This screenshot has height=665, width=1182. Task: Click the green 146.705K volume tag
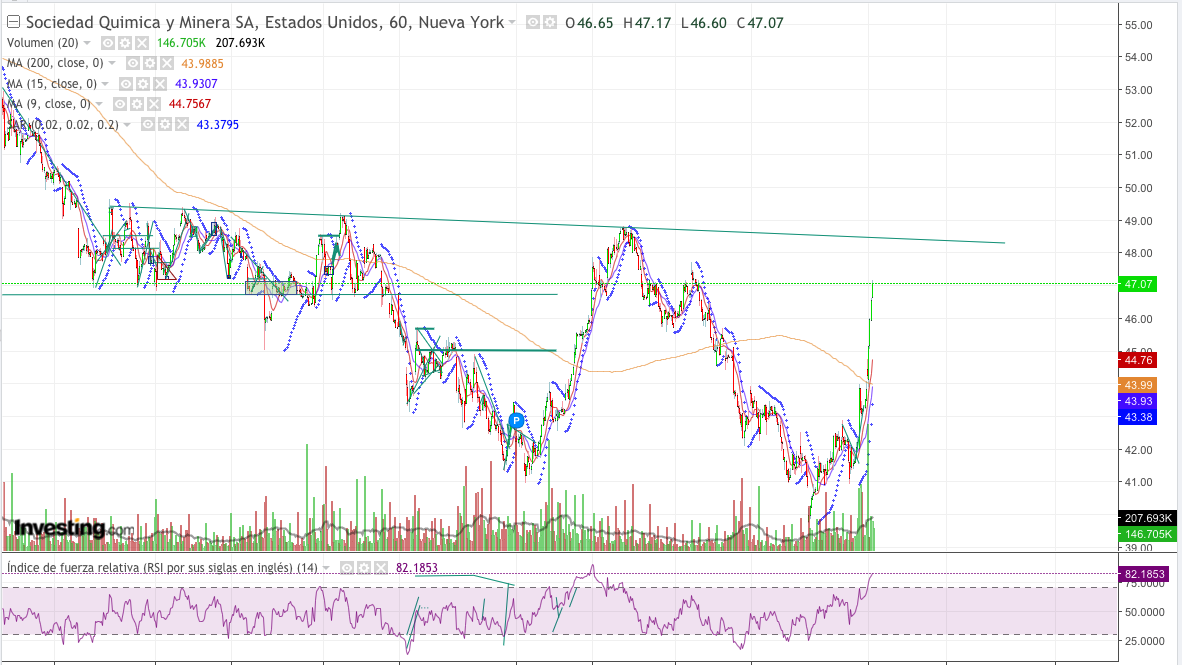tap(1147, 534)
